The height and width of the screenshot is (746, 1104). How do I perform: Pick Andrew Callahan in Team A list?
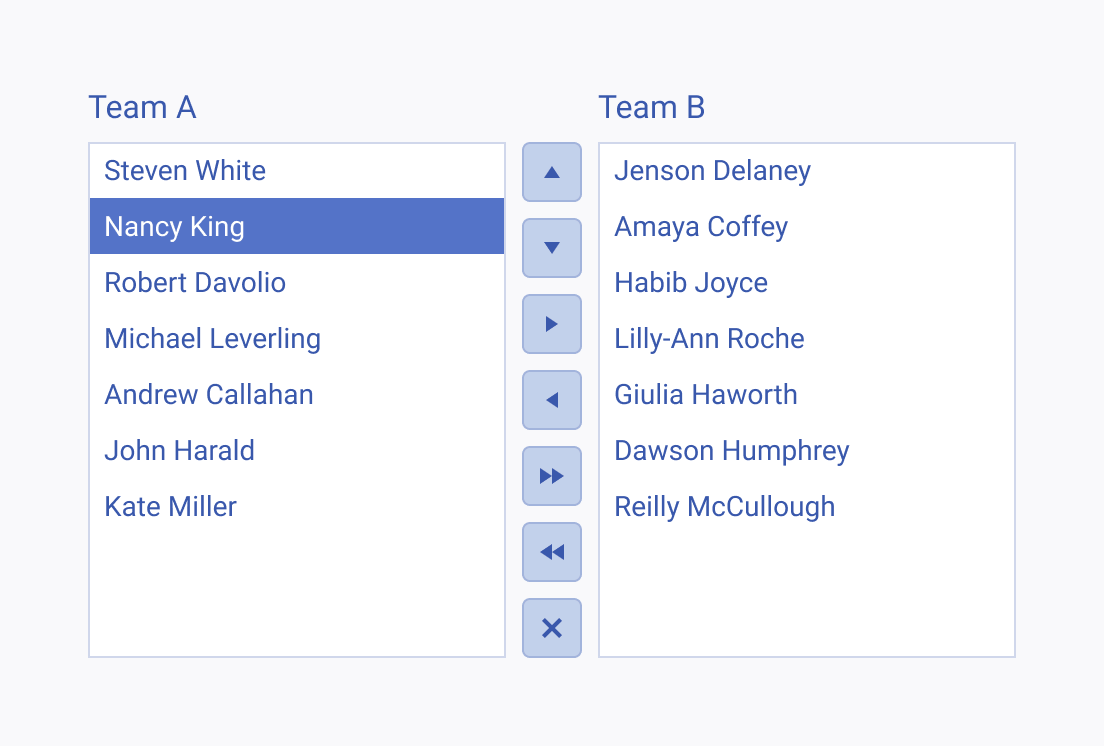pyautogui.click(x=297, y=395)
